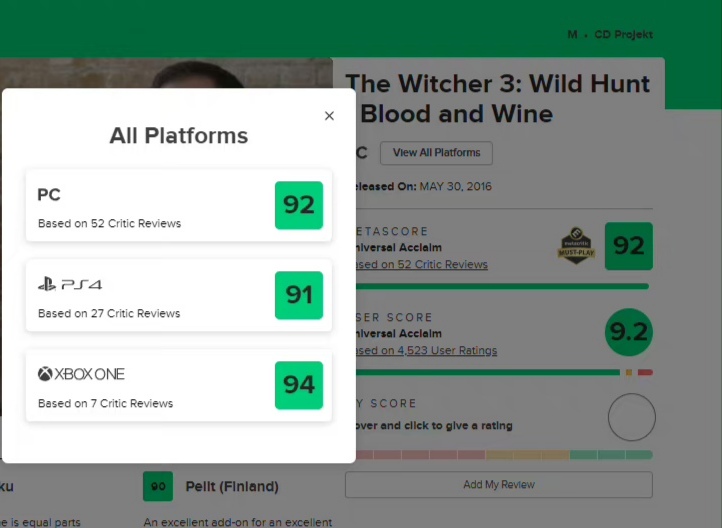
Task: Click the green end of My Score rating bar
Action: click(x=611, y=455)
